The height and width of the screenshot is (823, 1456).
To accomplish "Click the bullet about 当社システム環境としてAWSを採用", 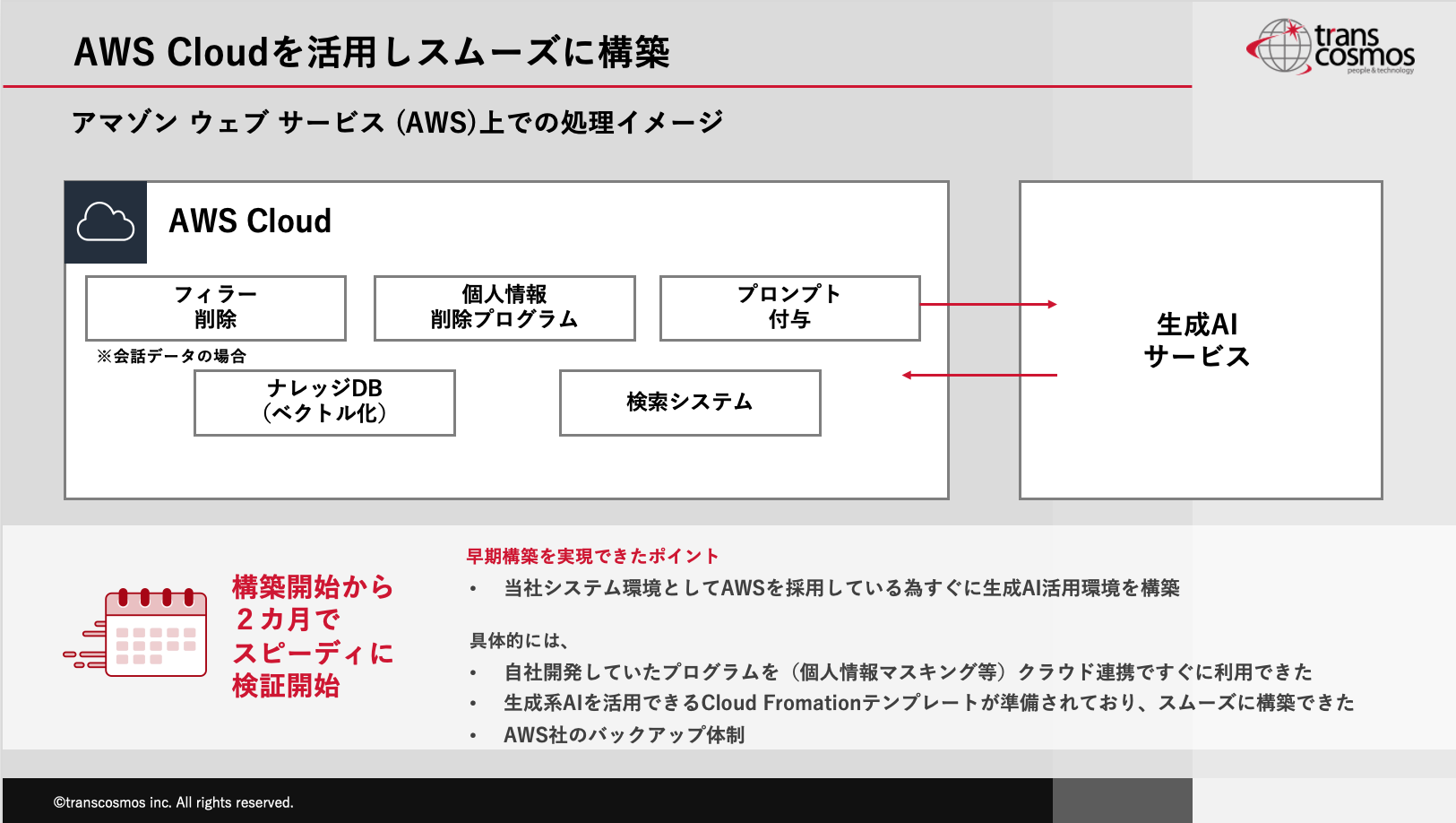I will pos(841,588).
